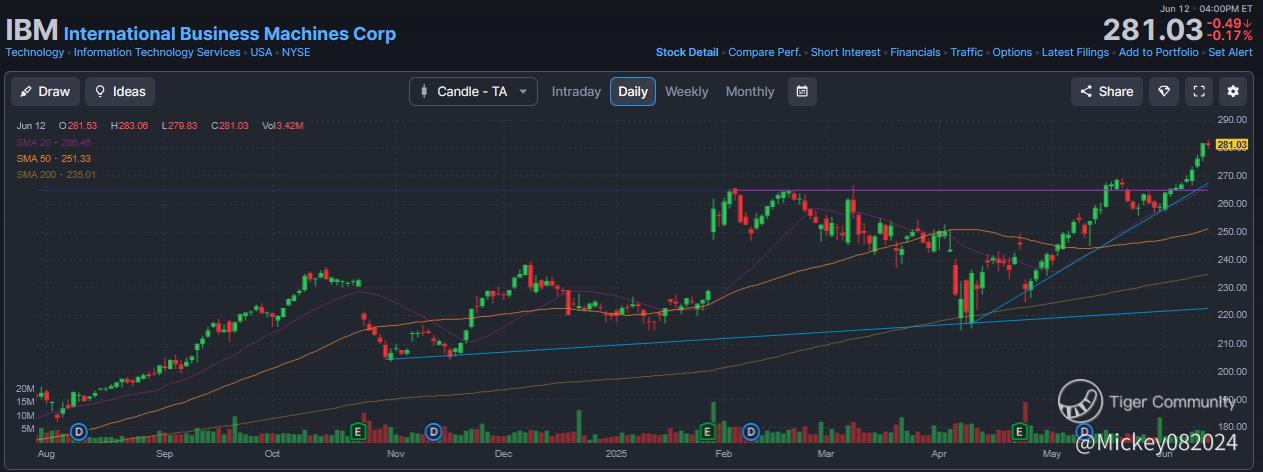Toggle fullscreen chart view
Image resolution: width=1263 pixels, height=472 pixels.
click(1199, 91)
